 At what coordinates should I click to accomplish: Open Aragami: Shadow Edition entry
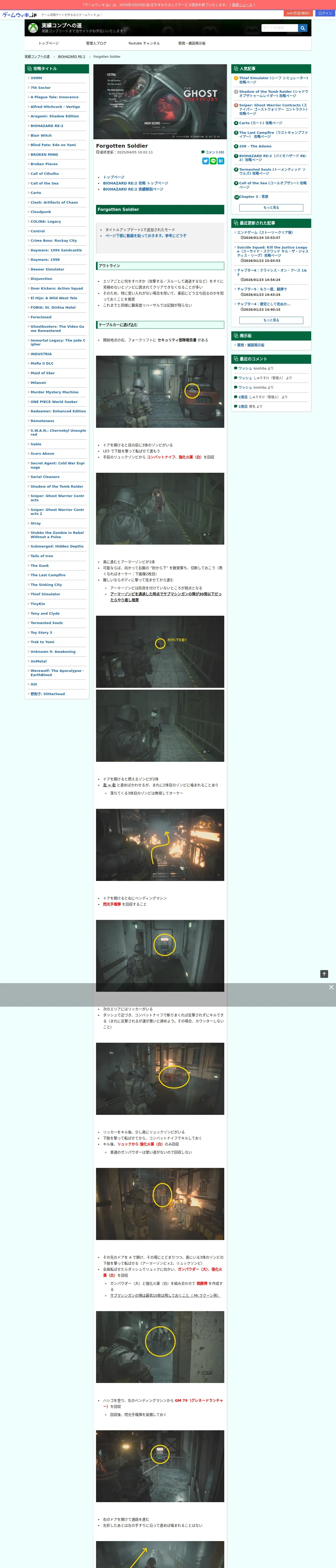(x=55, y=116)
